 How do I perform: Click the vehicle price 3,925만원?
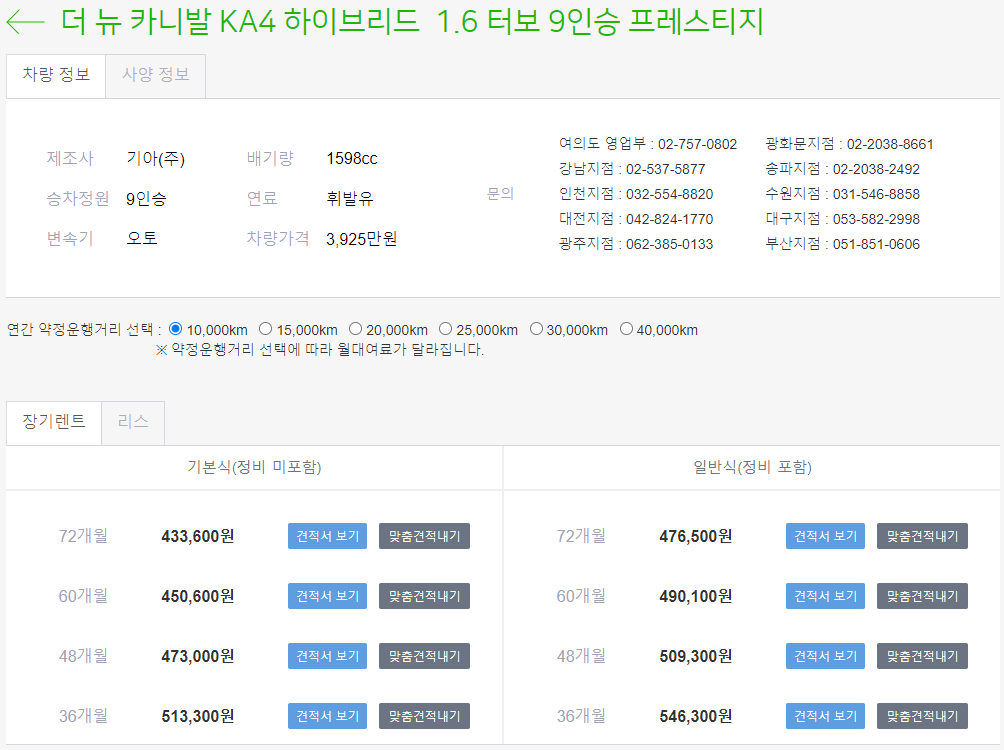[x=361, y=239]
